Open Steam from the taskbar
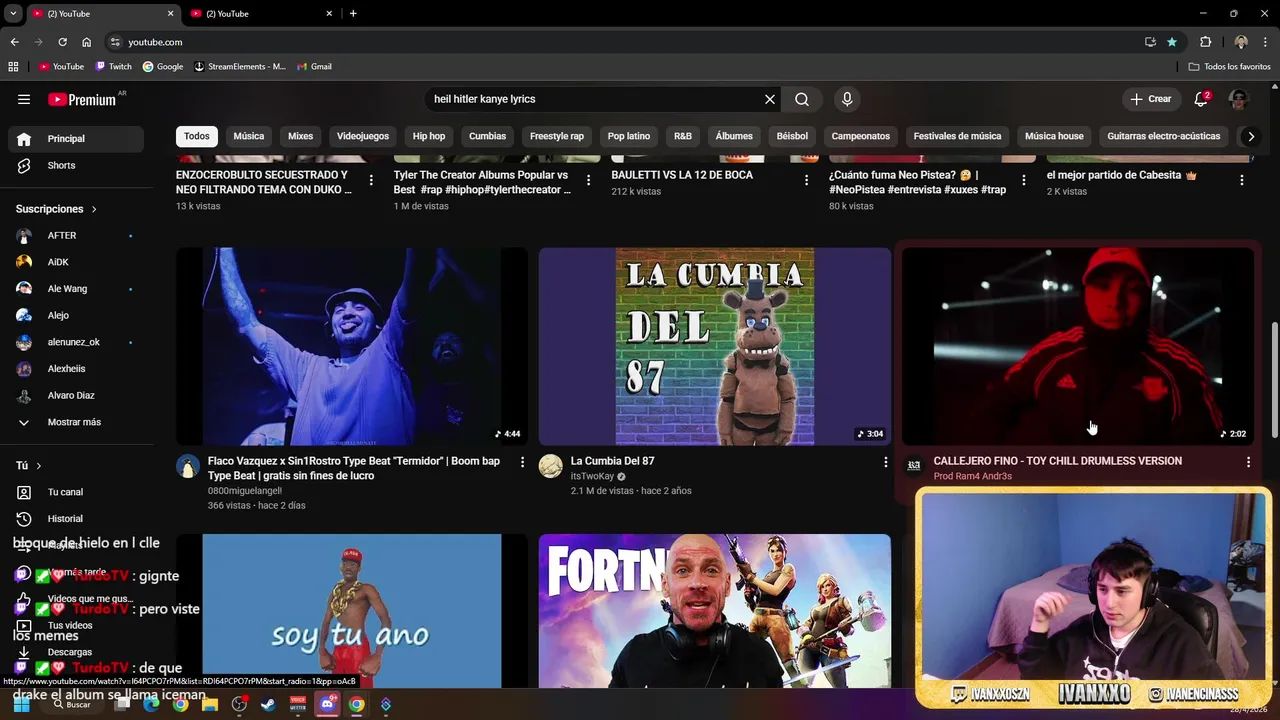 [x=268, y=704]
